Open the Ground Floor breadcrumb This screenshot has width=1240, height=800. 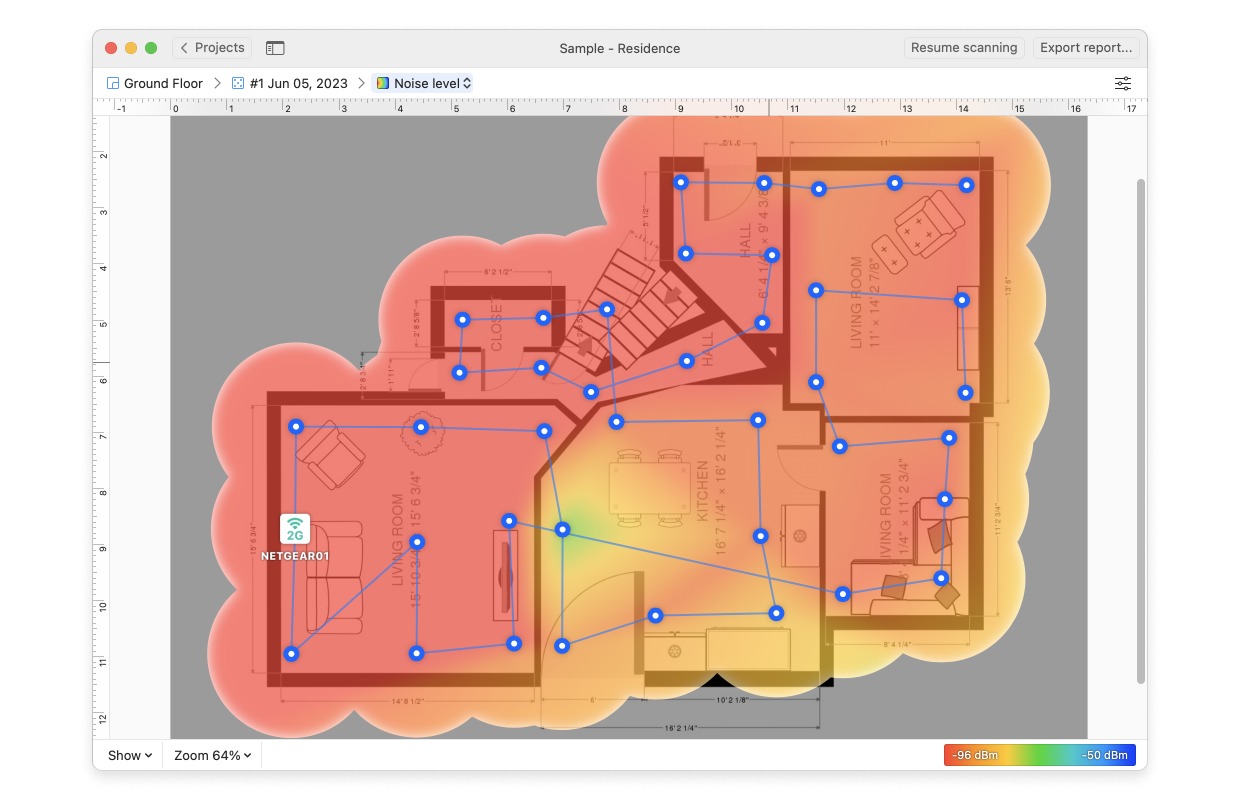point(155,83)
